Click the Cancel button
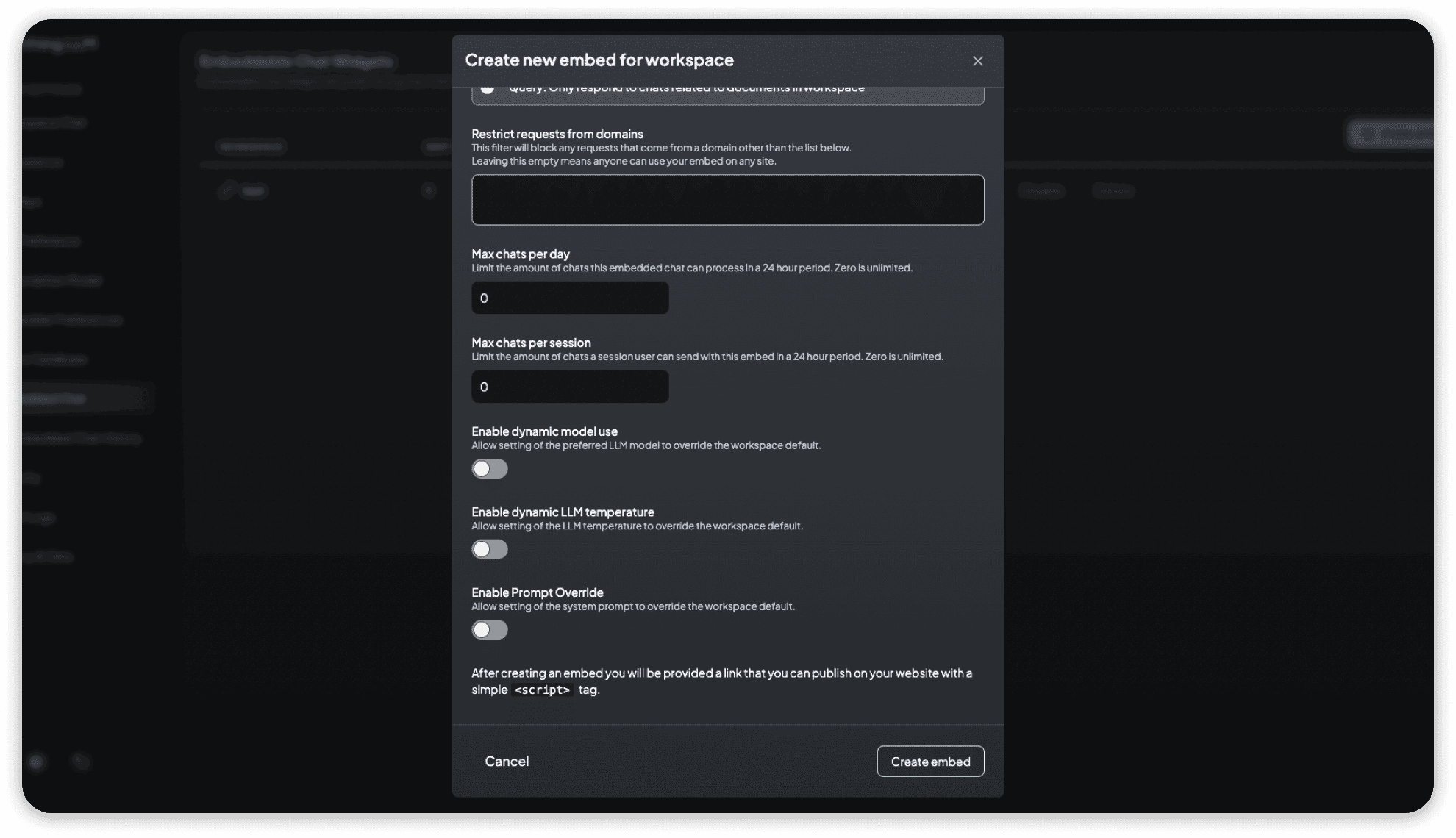1456x838 pixels. [x=505, y=761]
